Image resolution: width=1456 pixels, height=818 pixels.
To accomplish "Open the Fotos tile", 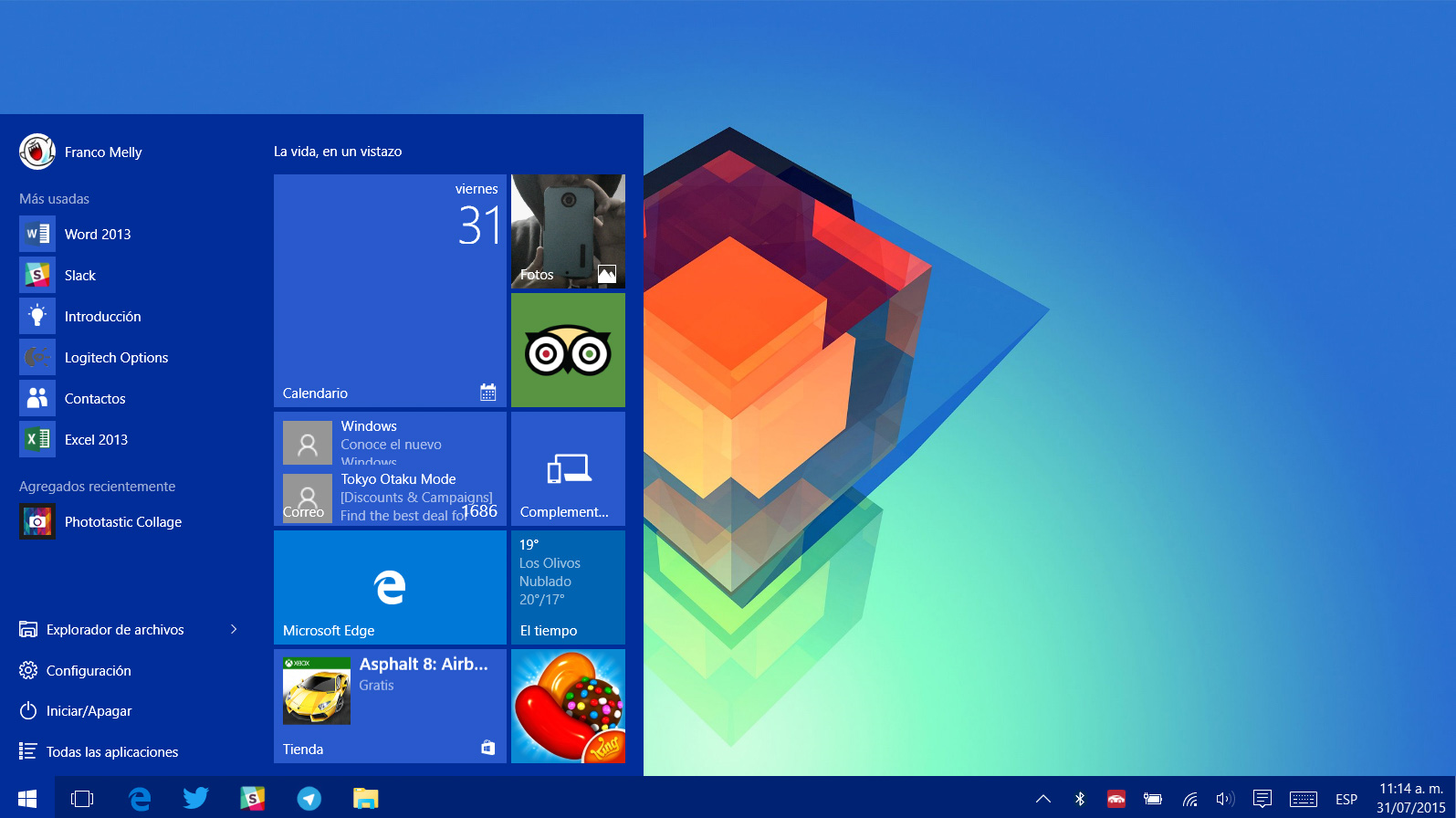I will click(x=568, y=231).
